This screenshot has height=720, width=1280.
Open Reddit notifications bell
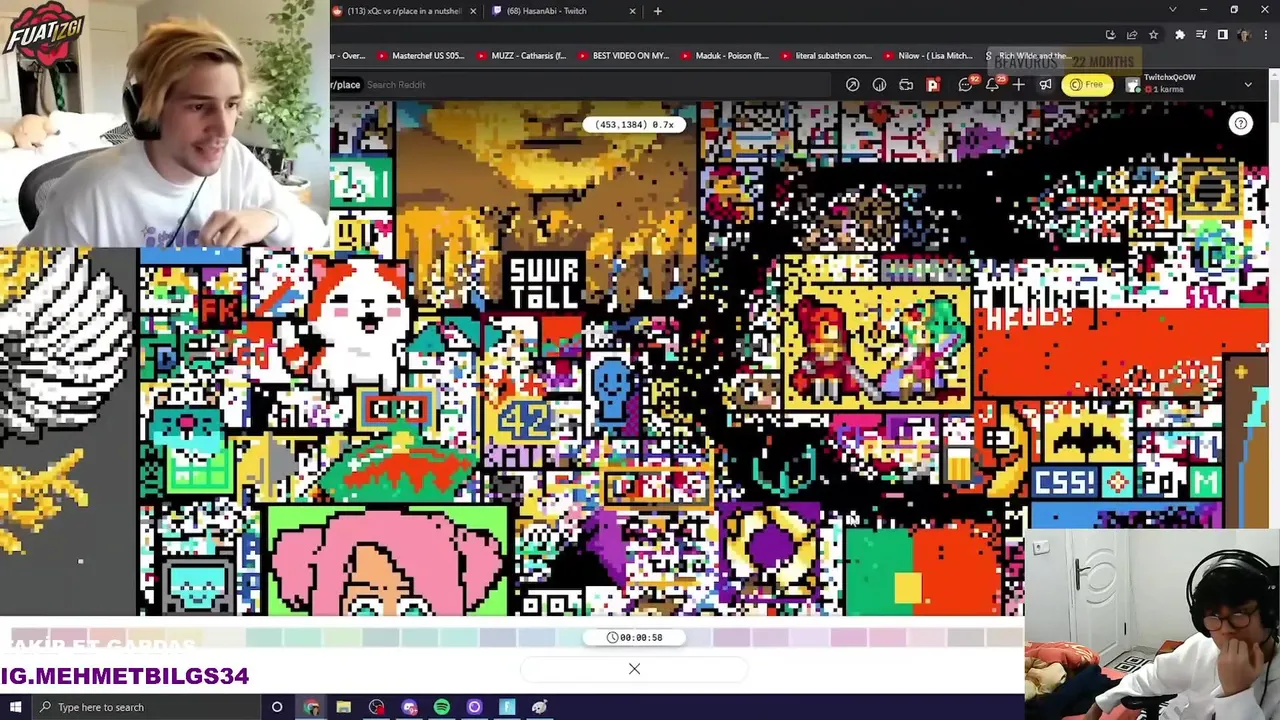click(993, 85)
